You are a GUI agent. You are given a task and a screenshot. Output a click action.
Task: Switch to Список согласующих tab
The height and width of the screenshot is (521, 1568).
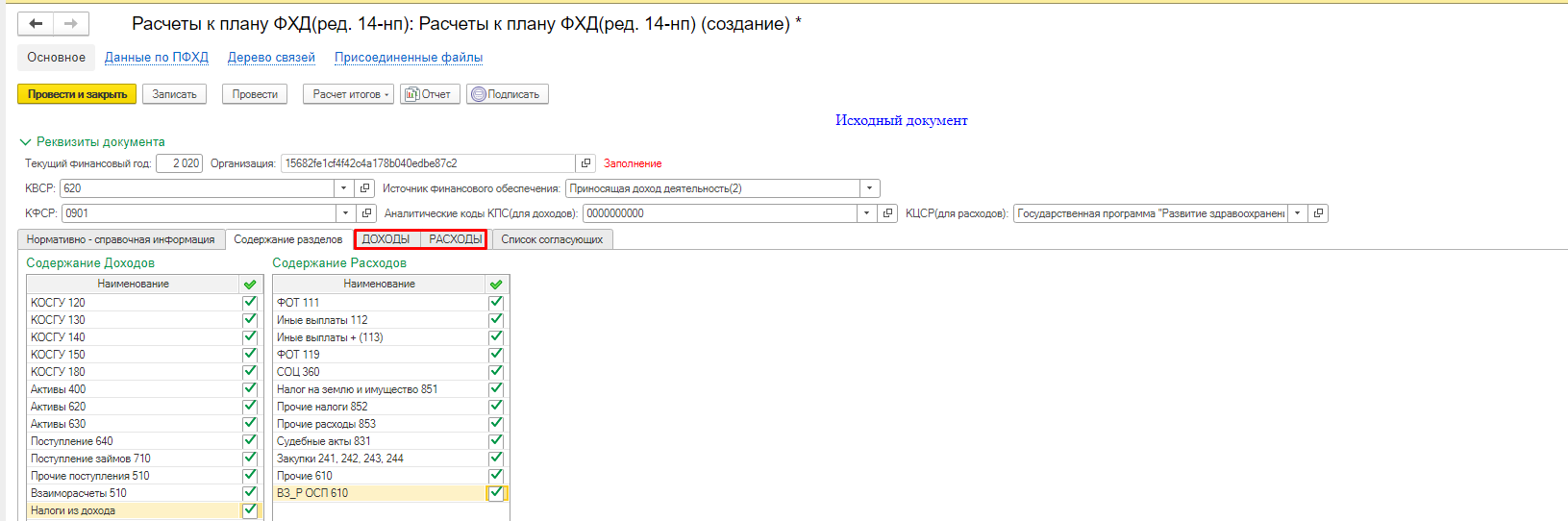[x=552, y=239]
